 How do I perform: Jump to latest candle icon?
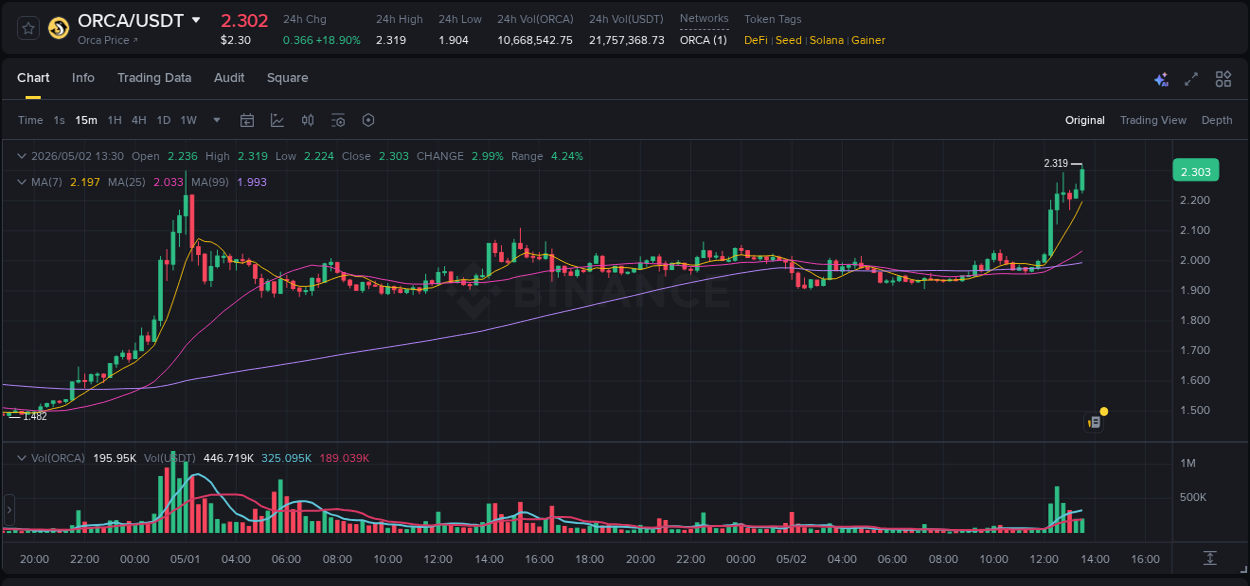(x=1210, y=558)
